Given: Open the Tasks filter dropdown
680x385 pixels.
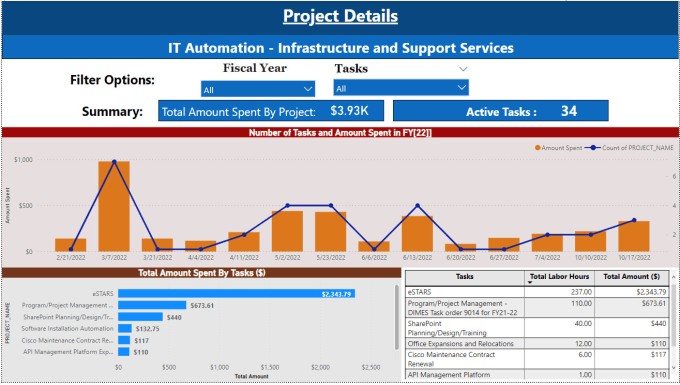Looking at the screenshot, I should click(x=401, y=88).
